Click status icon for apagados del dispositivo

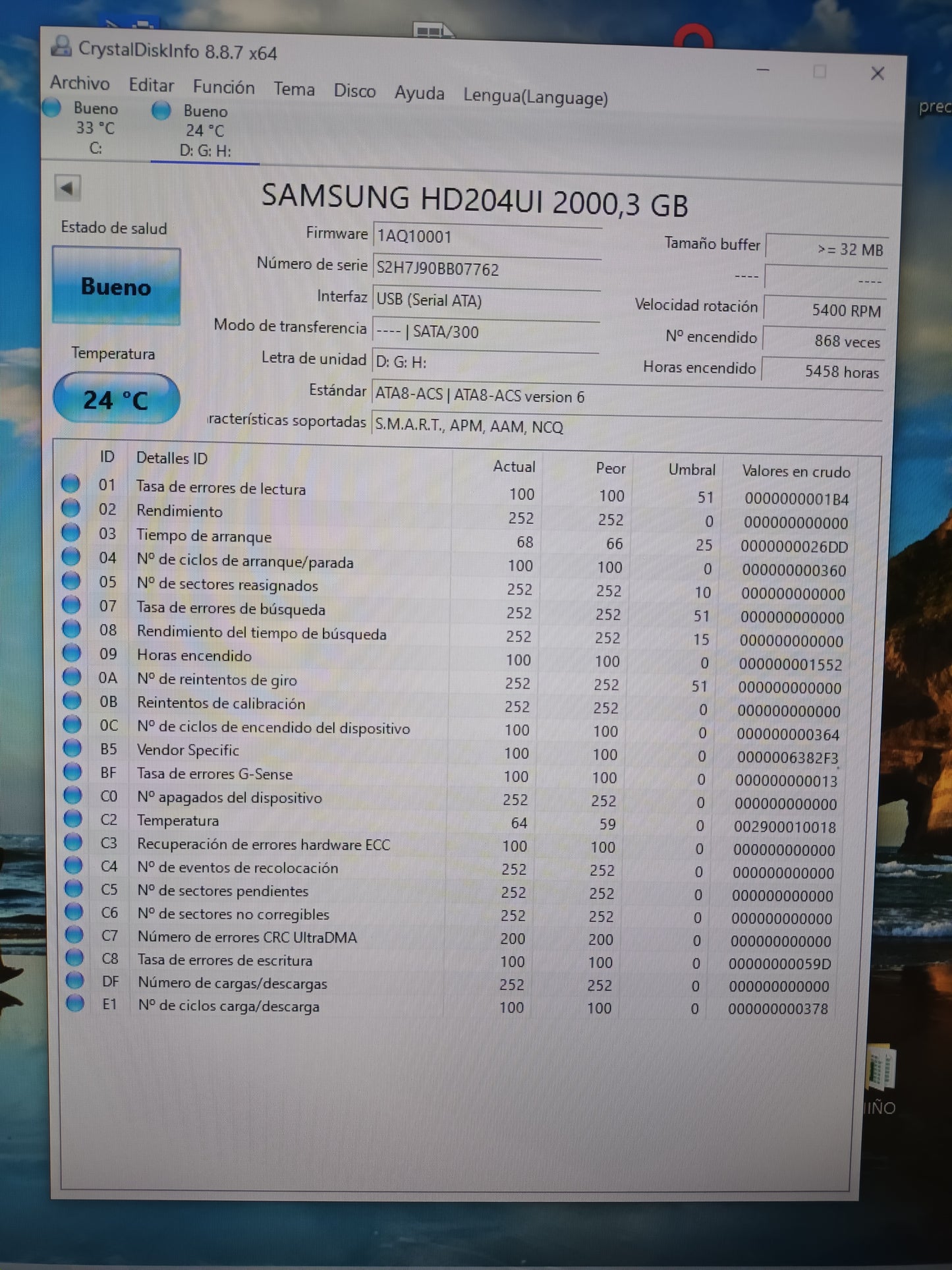[73, 795]
